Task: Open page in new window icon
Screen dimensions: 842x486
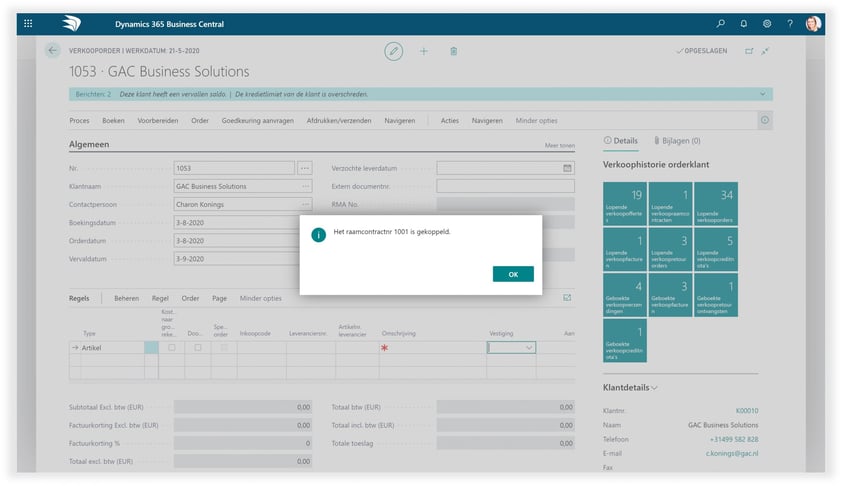Action: click(x=749, y=51)
